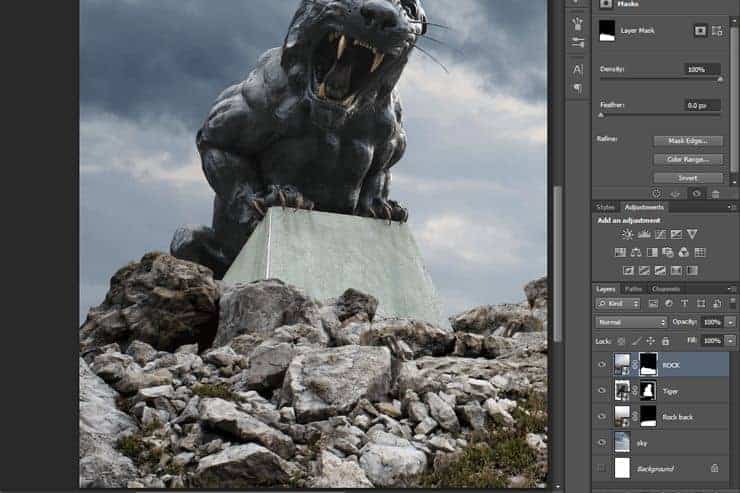Switch to the Styles tab

point(605,207)
